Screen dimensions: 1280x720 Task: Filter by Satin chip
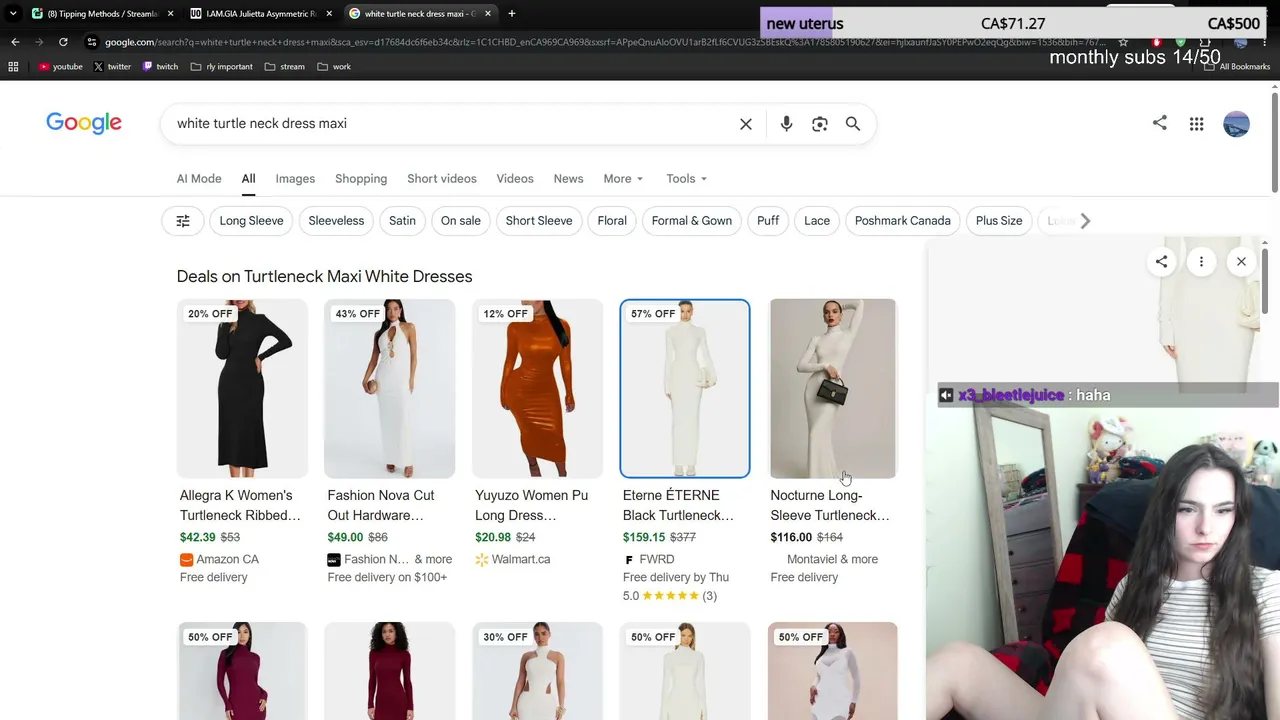(x=402, y=221)
